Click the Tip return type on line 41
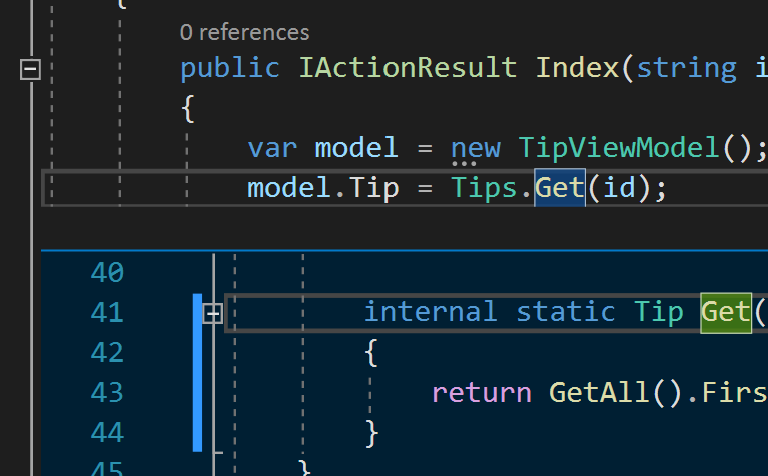This screenshot has height=476, width=768. pyautogui.click(x=659, y=312)
